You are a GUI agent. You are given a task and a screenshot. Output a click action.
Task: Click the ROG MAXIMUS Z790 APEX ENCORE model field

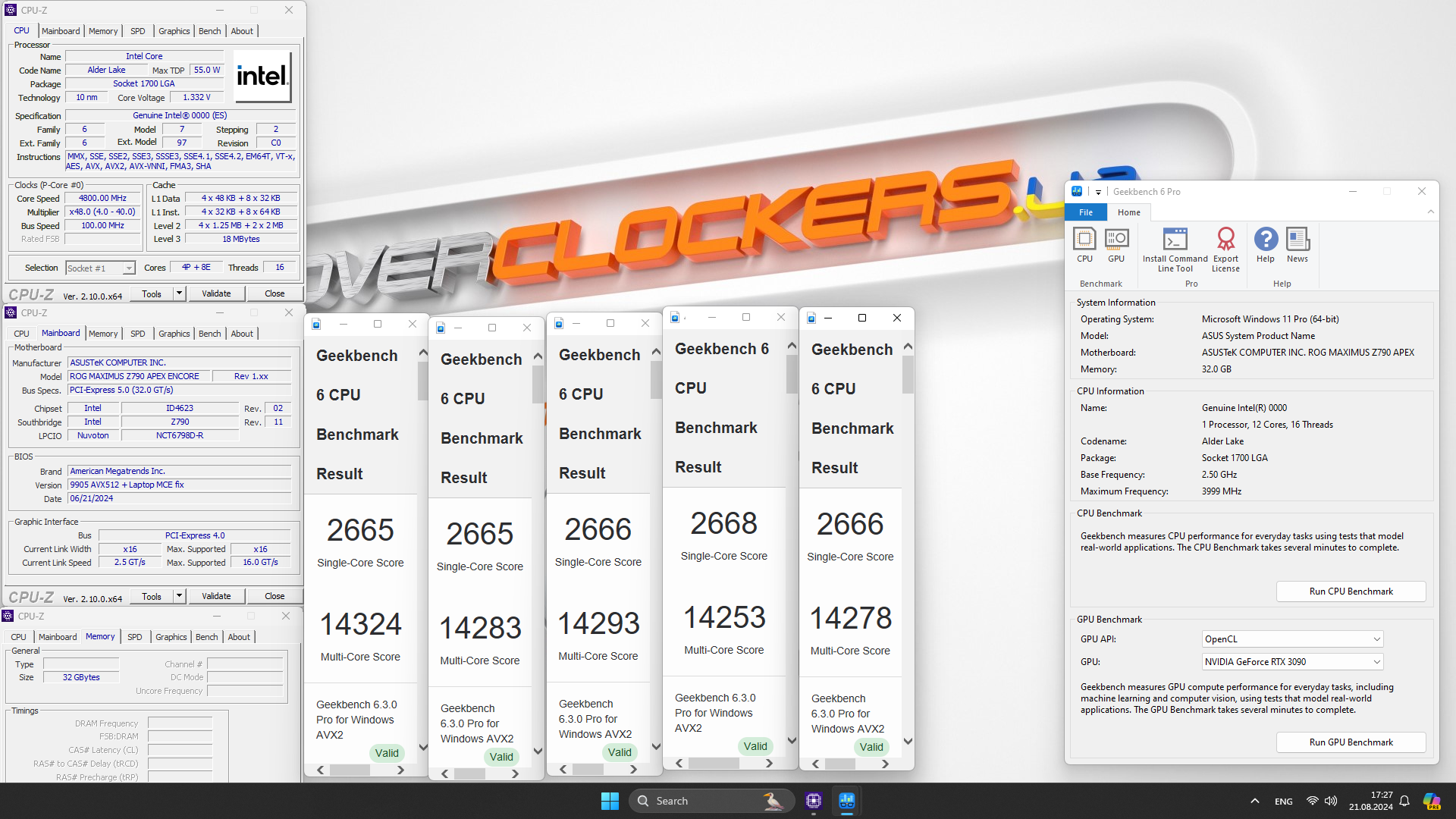[x=138, y=376]
